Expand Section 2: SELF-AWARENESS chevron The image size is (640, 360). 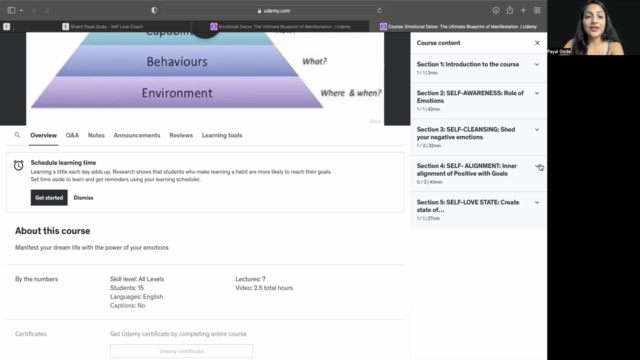point(537,93)
